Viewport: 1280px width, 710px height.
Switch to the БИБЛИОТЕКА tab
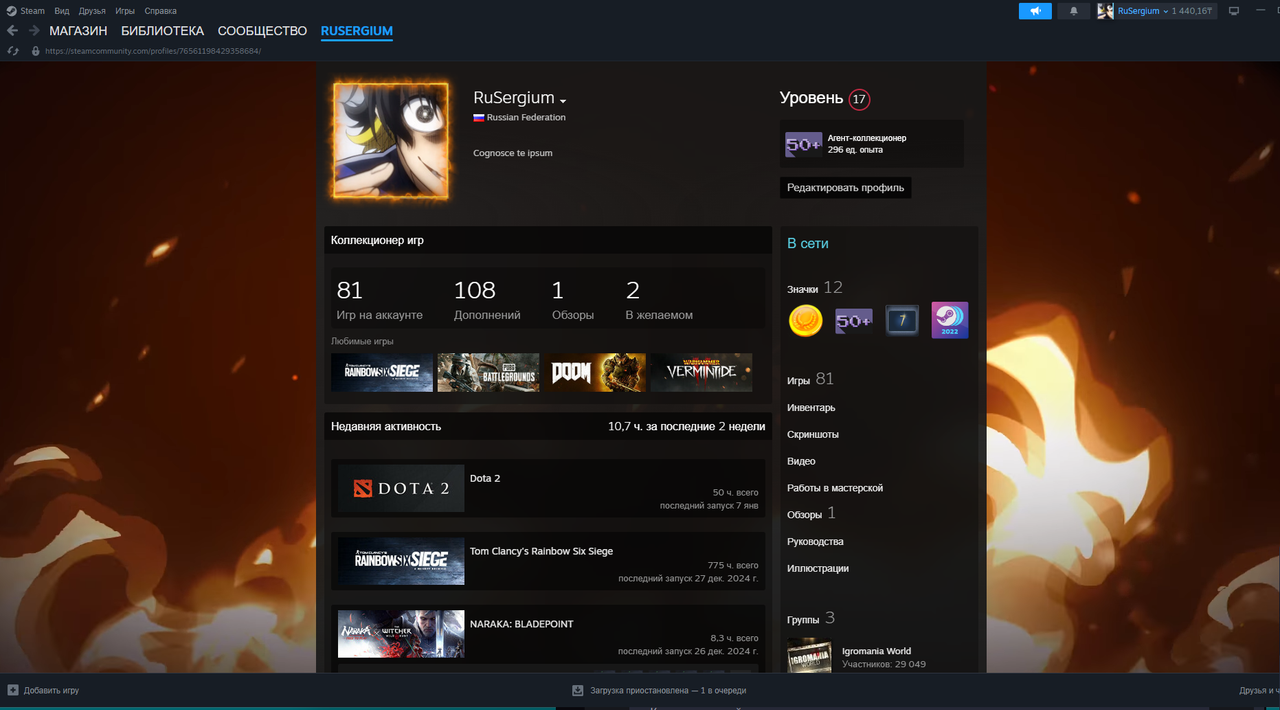tap(162, 31)
